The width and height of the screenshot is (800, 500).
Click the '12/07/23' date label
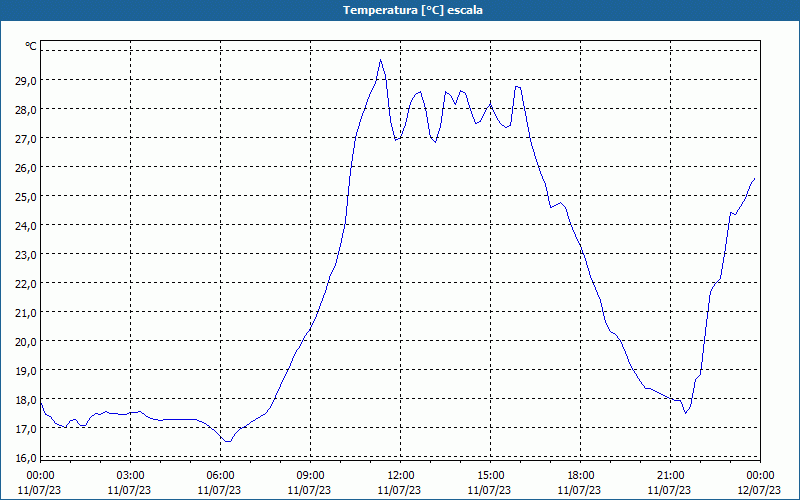point(759,490)
